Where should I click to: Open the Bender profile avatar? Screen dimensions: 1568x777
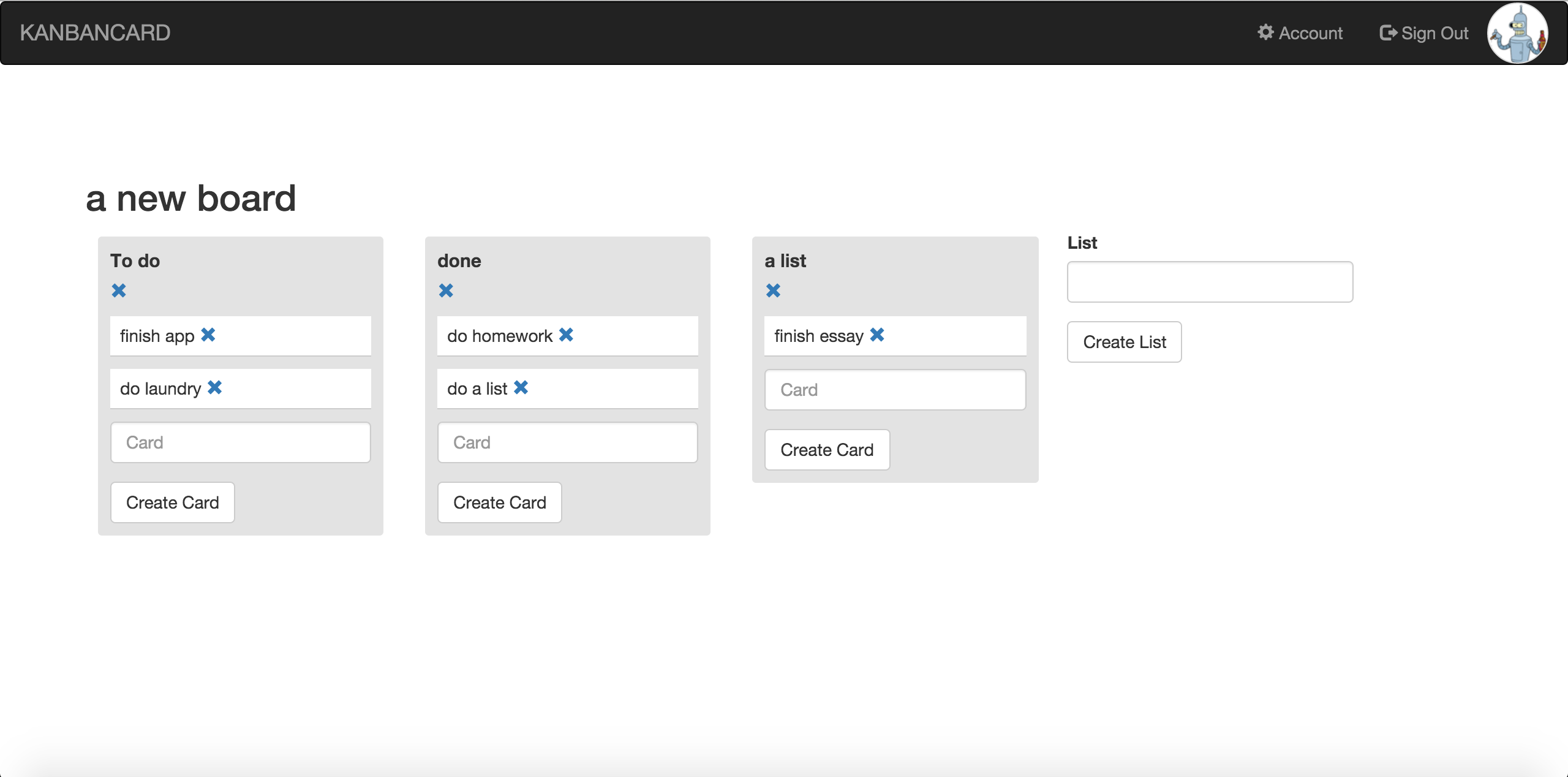pos(1517,33)
